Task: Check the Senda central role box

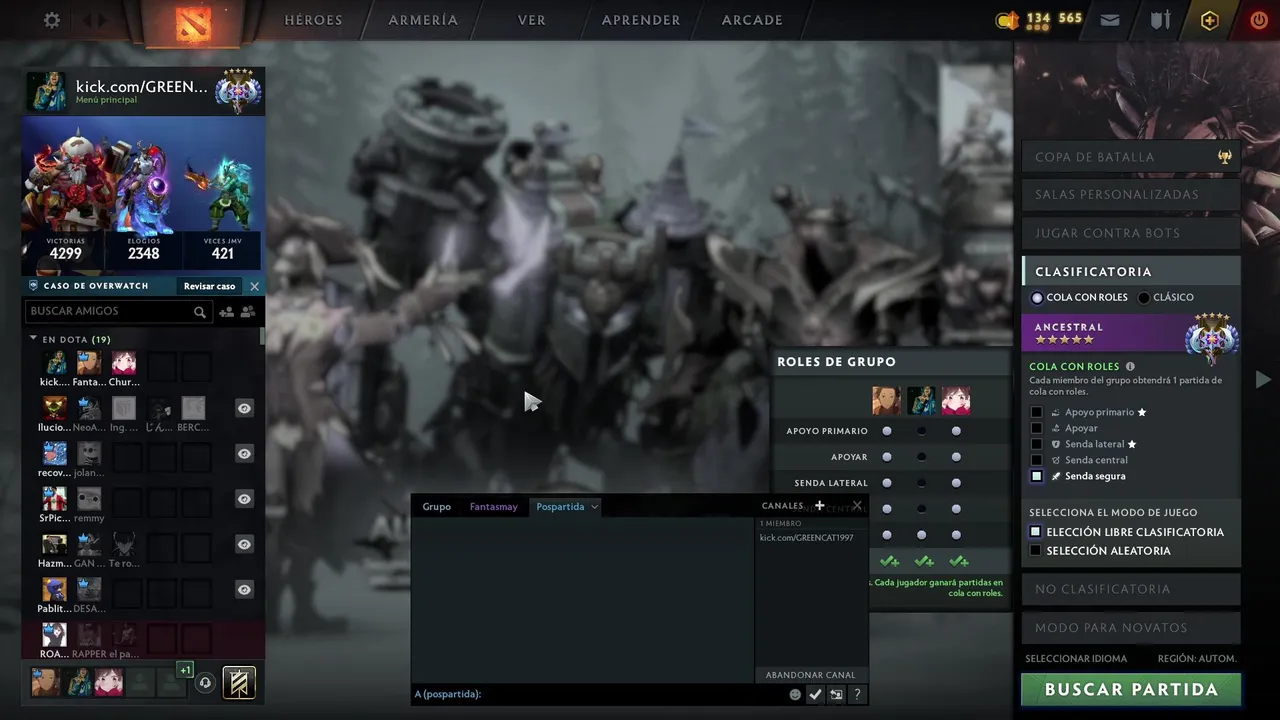Action: [x=1036, y=460]
